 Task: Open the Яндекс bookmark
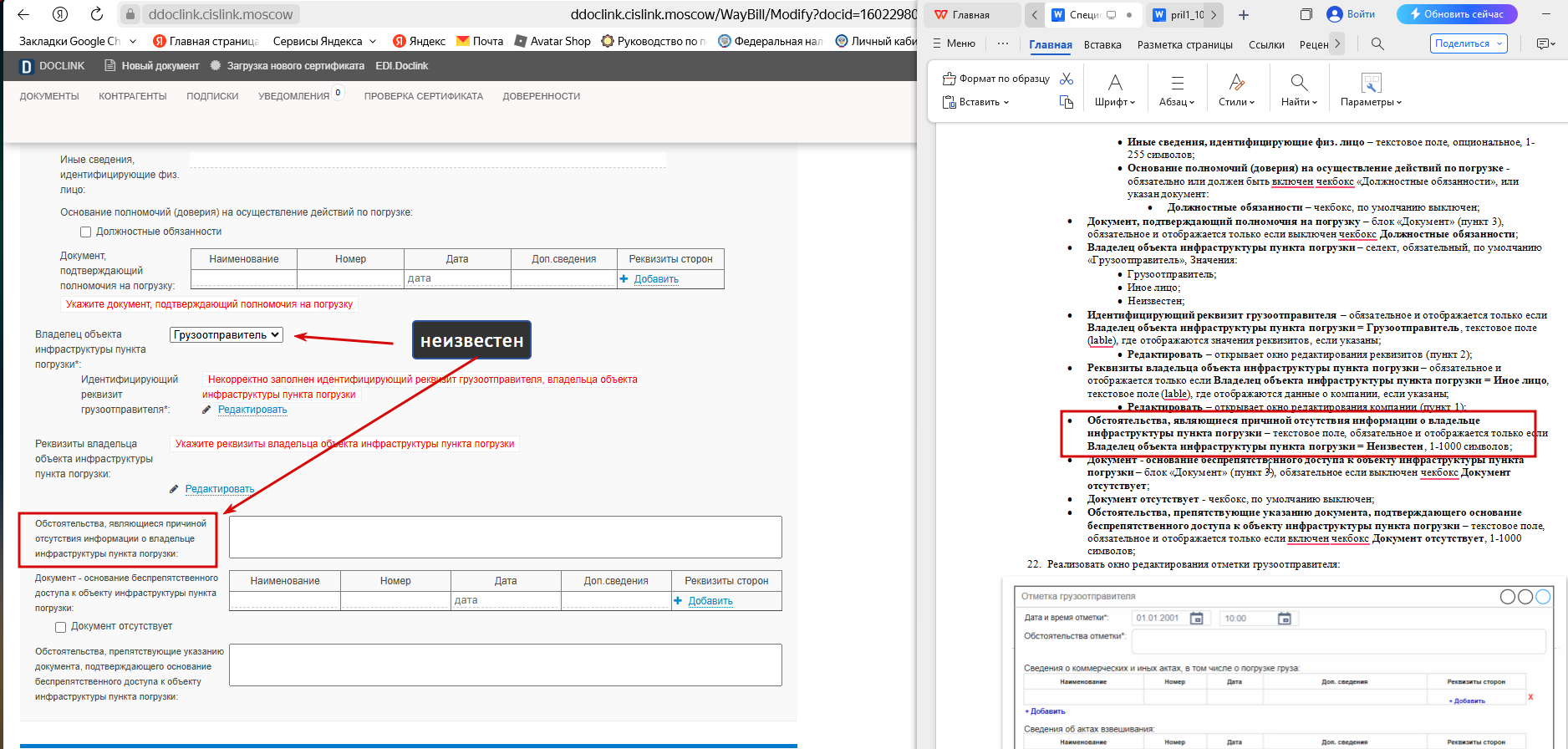tap(420, 41)
